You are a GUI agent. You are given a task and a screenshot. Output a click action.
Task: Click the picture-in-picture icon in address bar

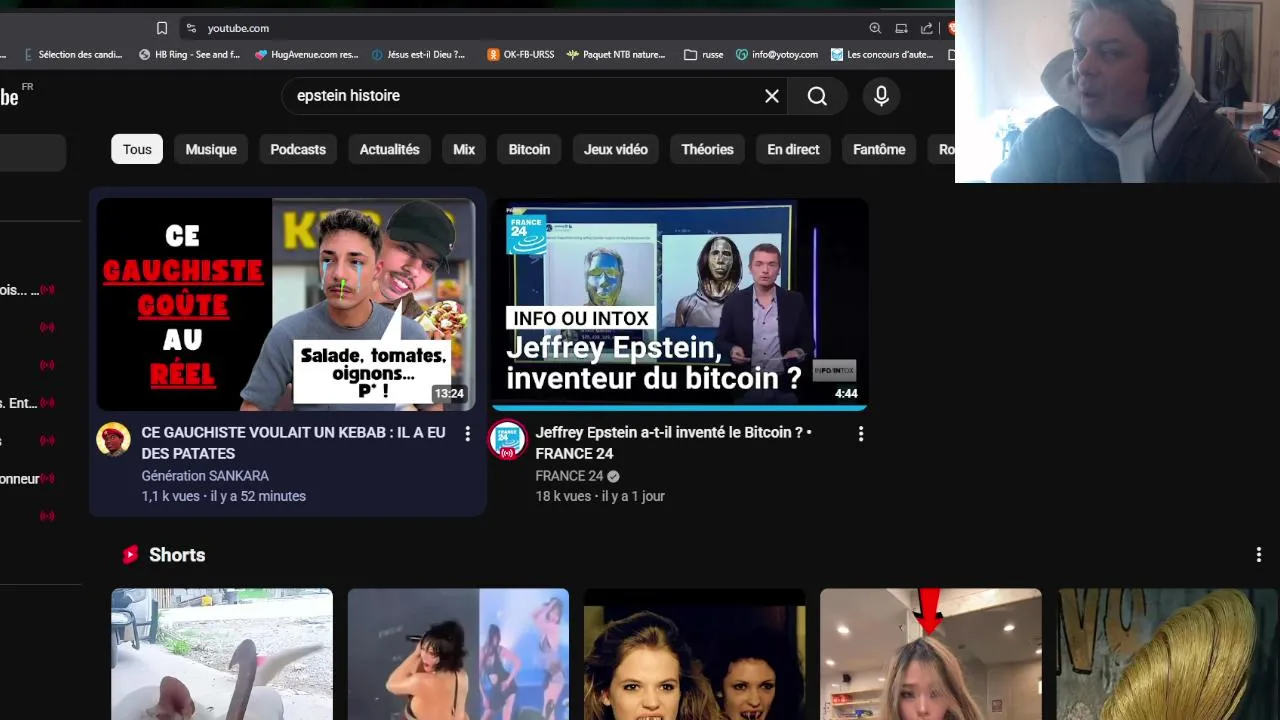(901, 28)
